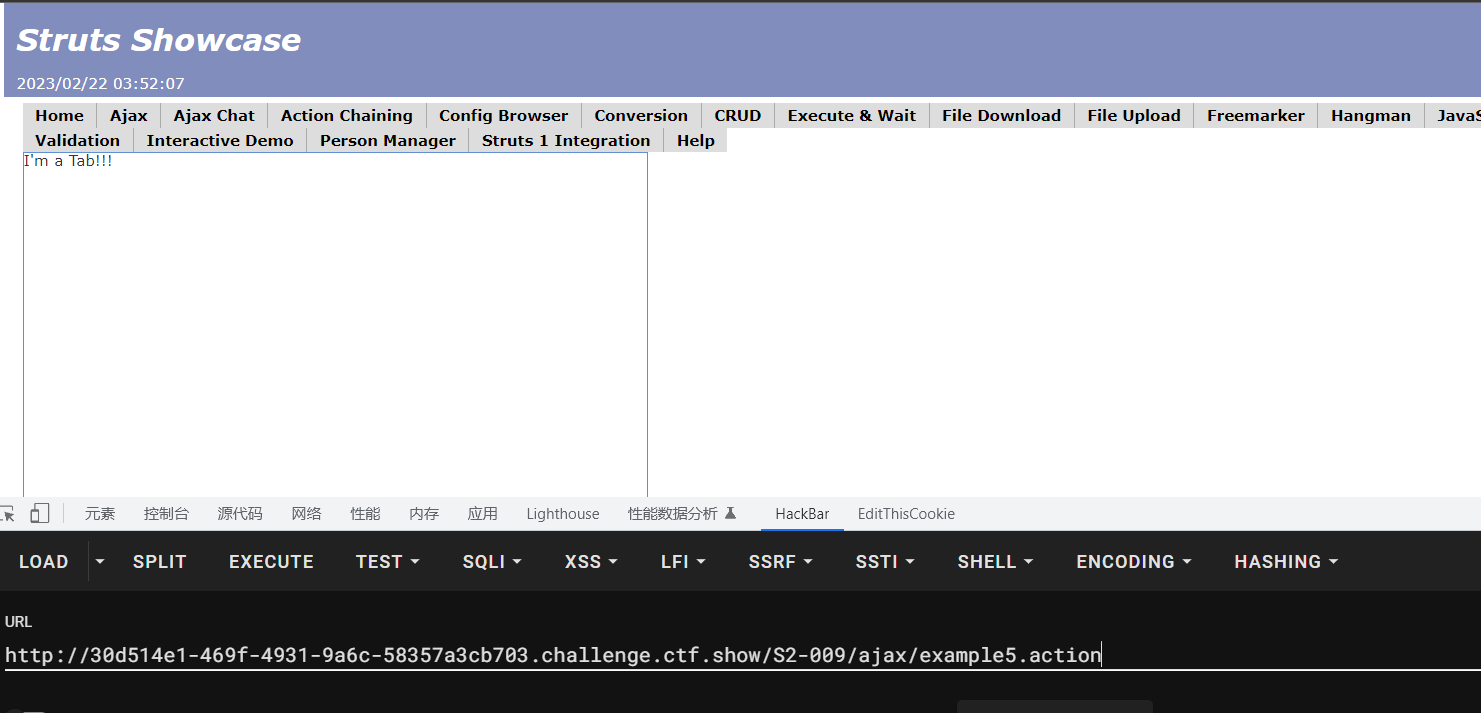Open the XSS dropdown
Screen dimensions: 1481x713
pyautogui.click(x=591, y=562)
